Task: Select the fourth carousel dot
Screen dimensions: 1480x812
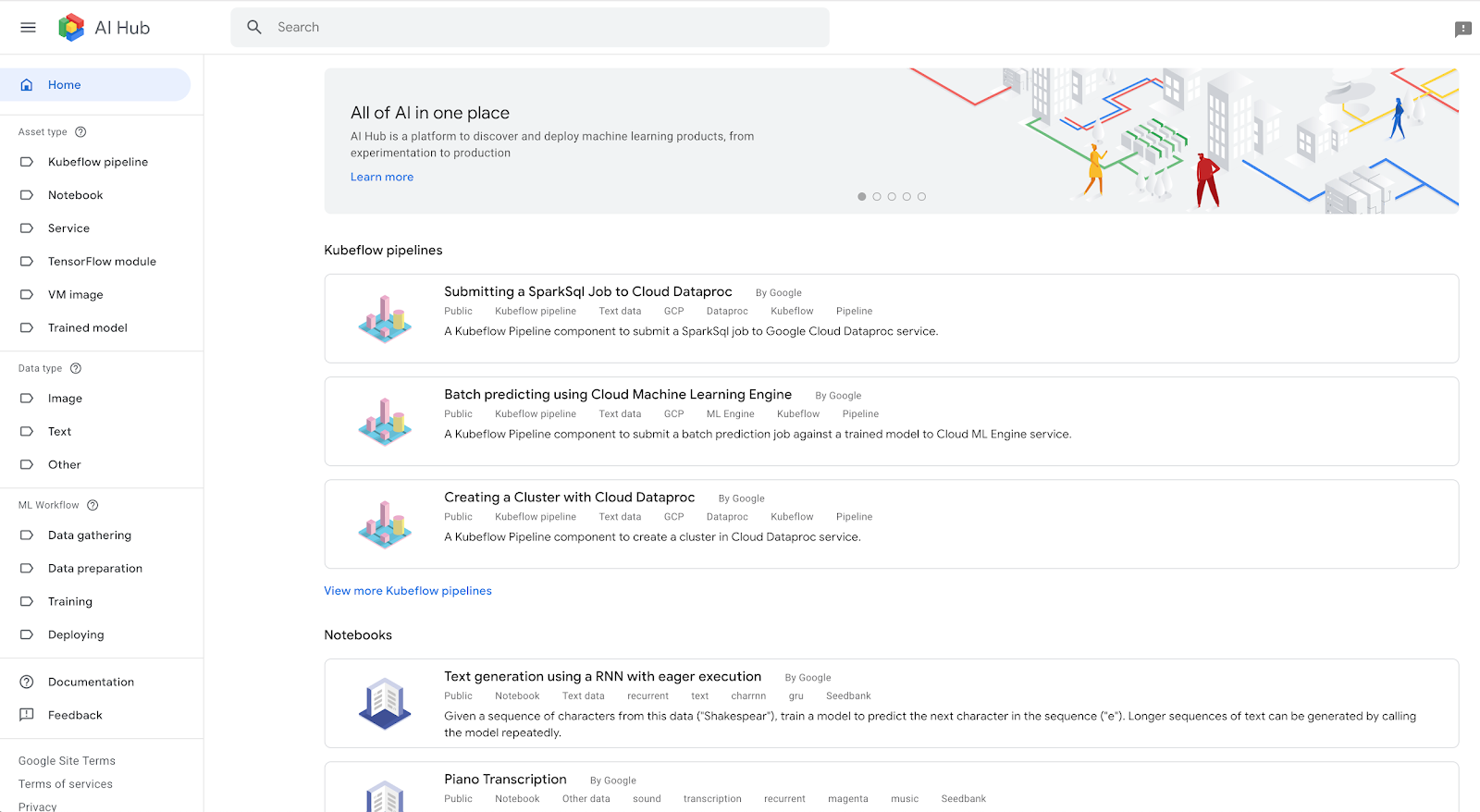Action: tap(906, 197)
